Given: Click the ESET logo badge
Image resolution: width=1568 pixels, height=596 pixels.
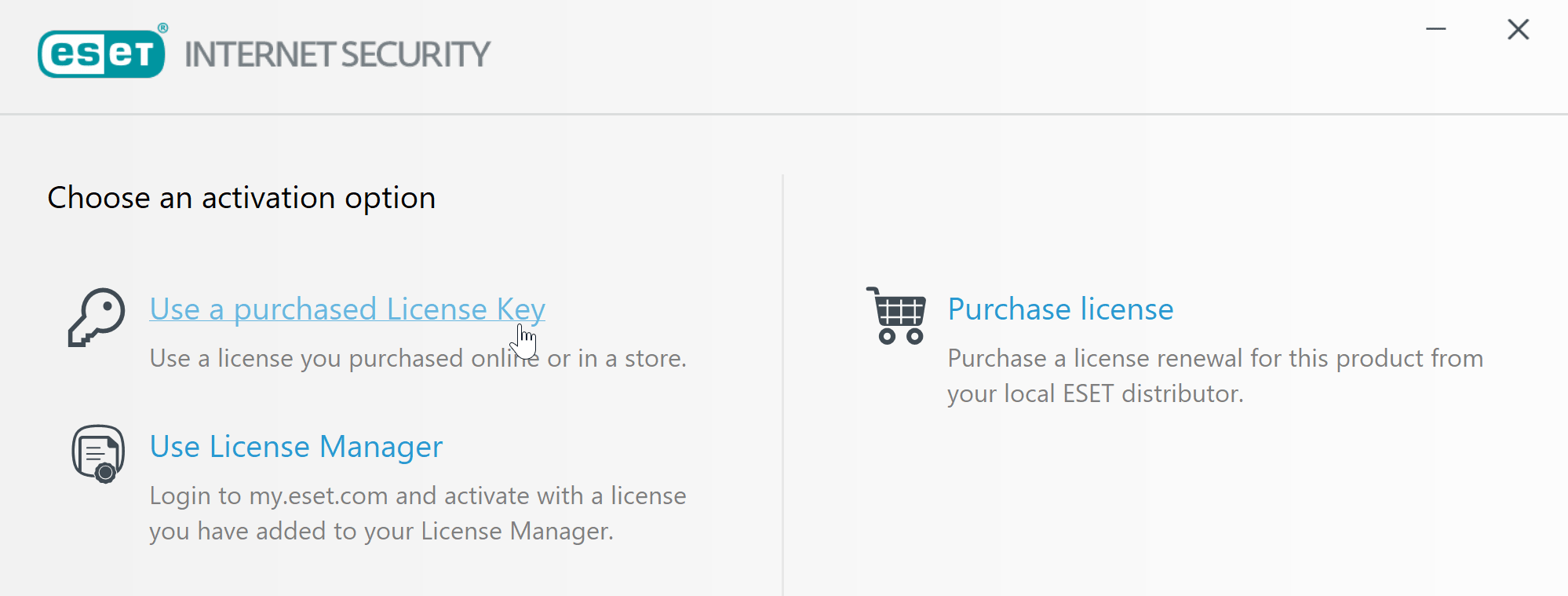Looking at the screenshot, I should click(101, 54).
